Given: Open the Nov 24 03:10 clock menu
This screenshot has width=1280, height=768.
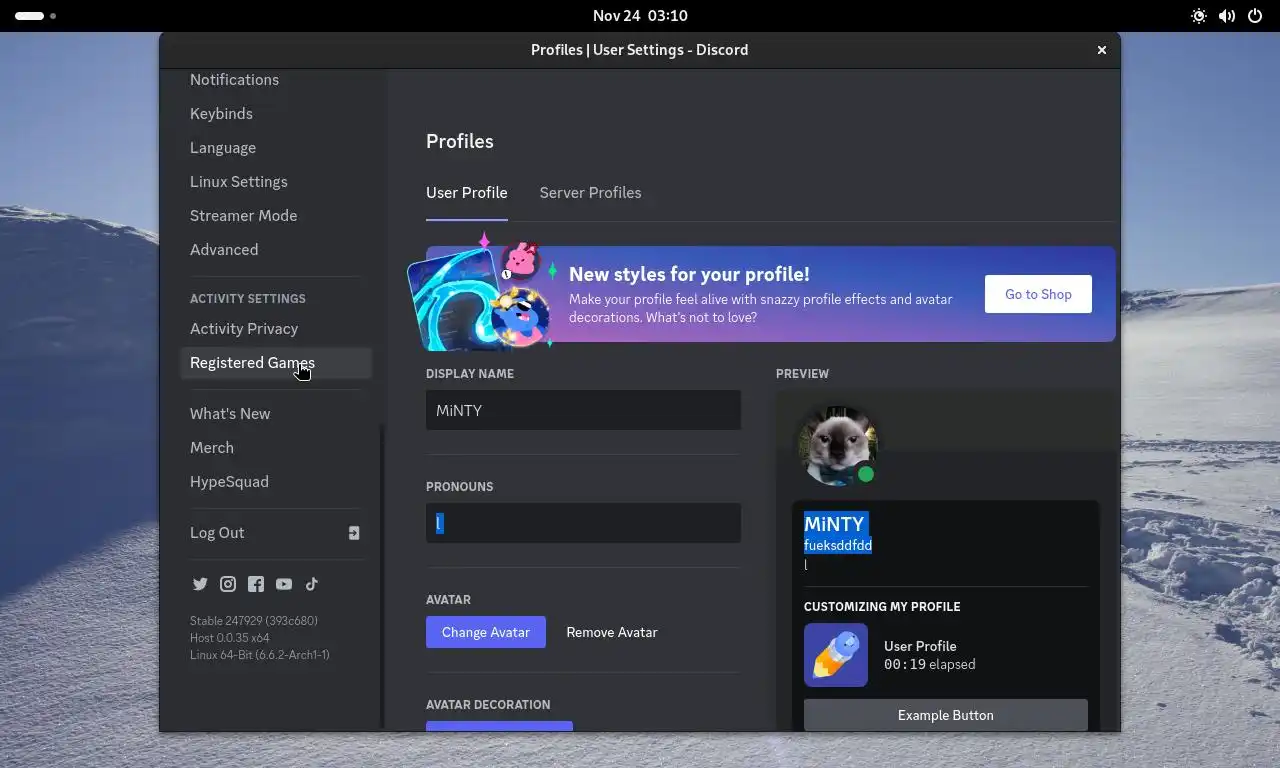Looking at the screenshot, I should [x=640, y=16].
